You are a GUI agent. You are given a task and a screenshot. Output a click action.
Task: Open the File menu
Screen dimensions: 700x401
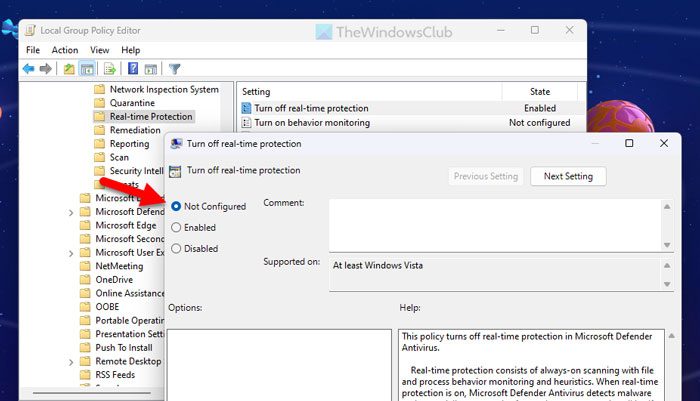[x=33, y=50]
